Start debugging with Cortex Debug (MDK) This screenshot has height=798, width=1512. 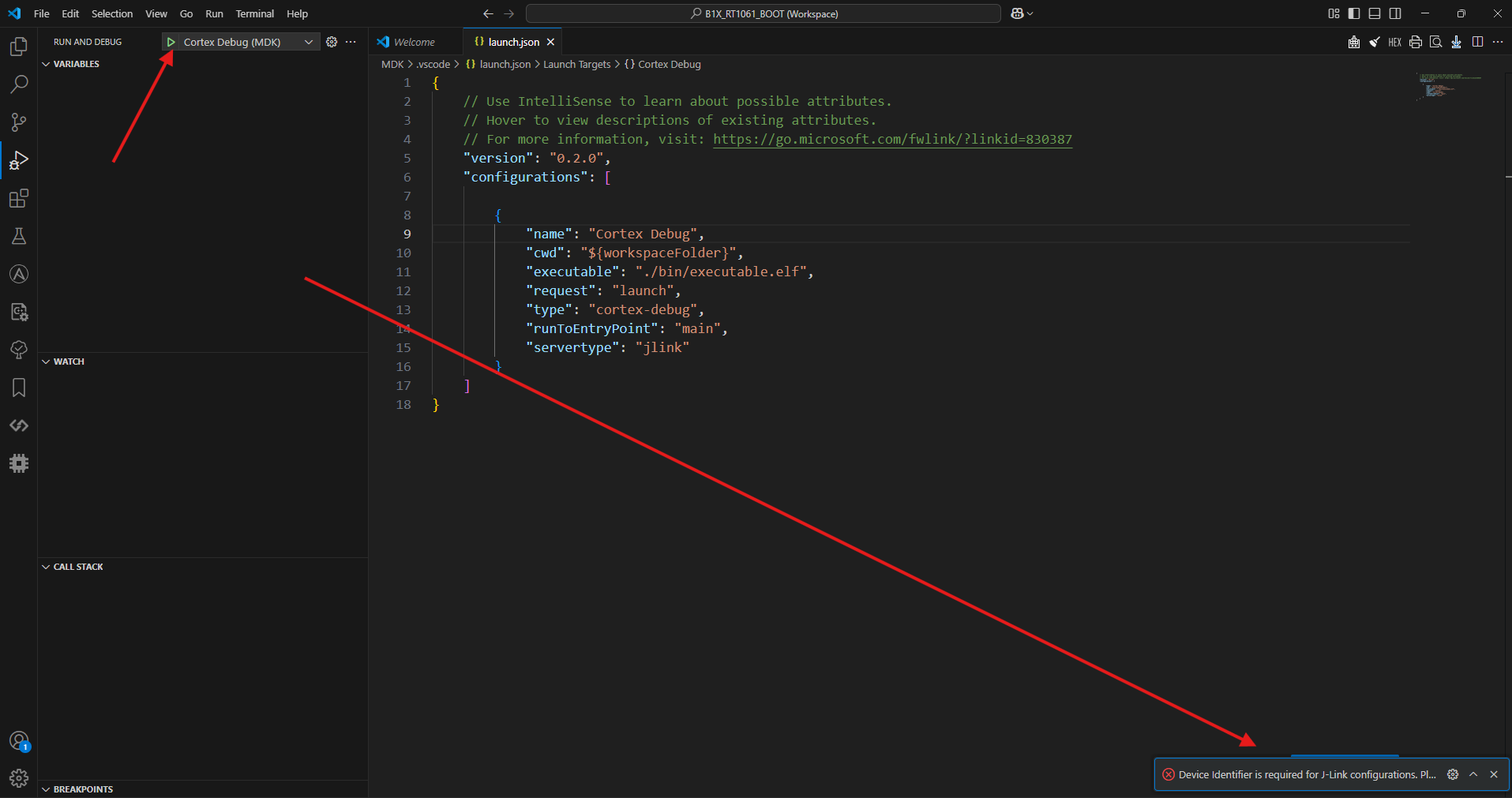click(x=171, y=41)
